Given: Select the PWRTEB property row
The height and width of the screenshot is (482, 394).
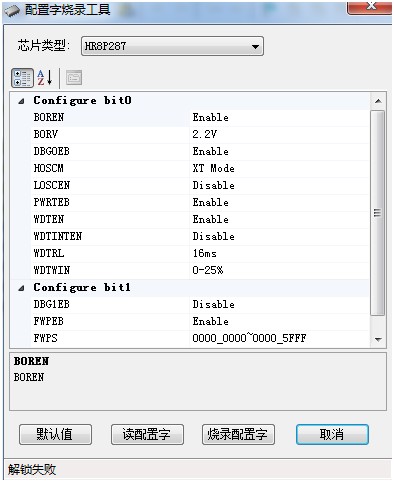Looking at the screenshot, I should (x=201, y=203).
